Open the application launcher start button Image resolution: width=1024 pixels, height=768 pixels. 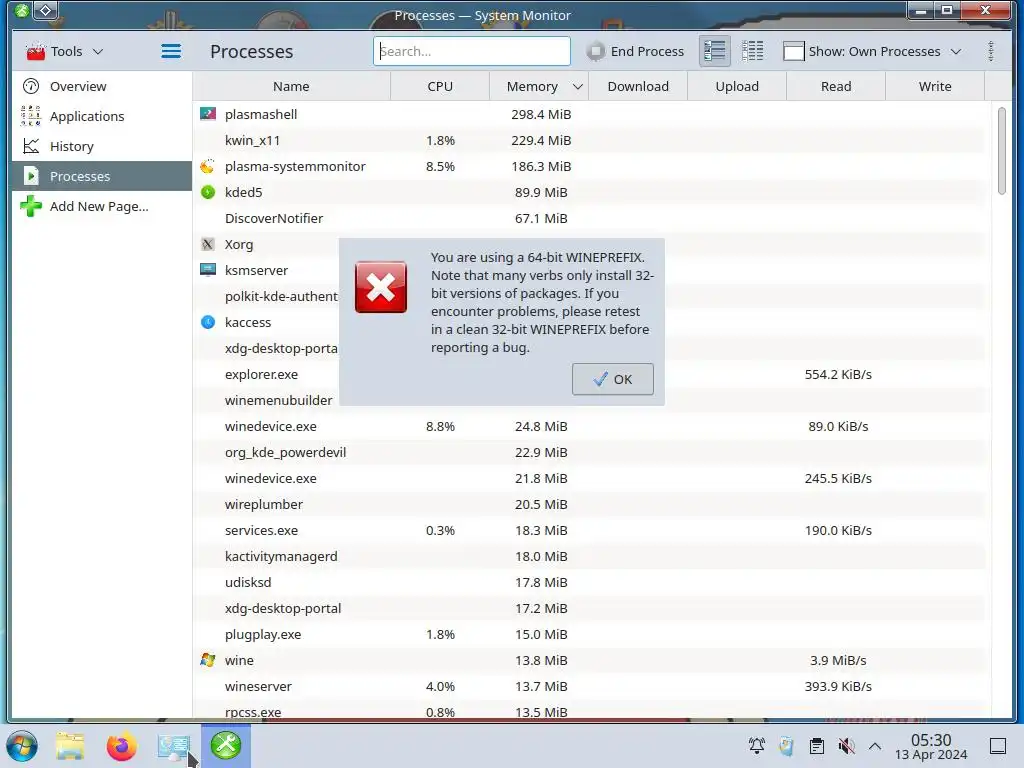coord(22,746)
